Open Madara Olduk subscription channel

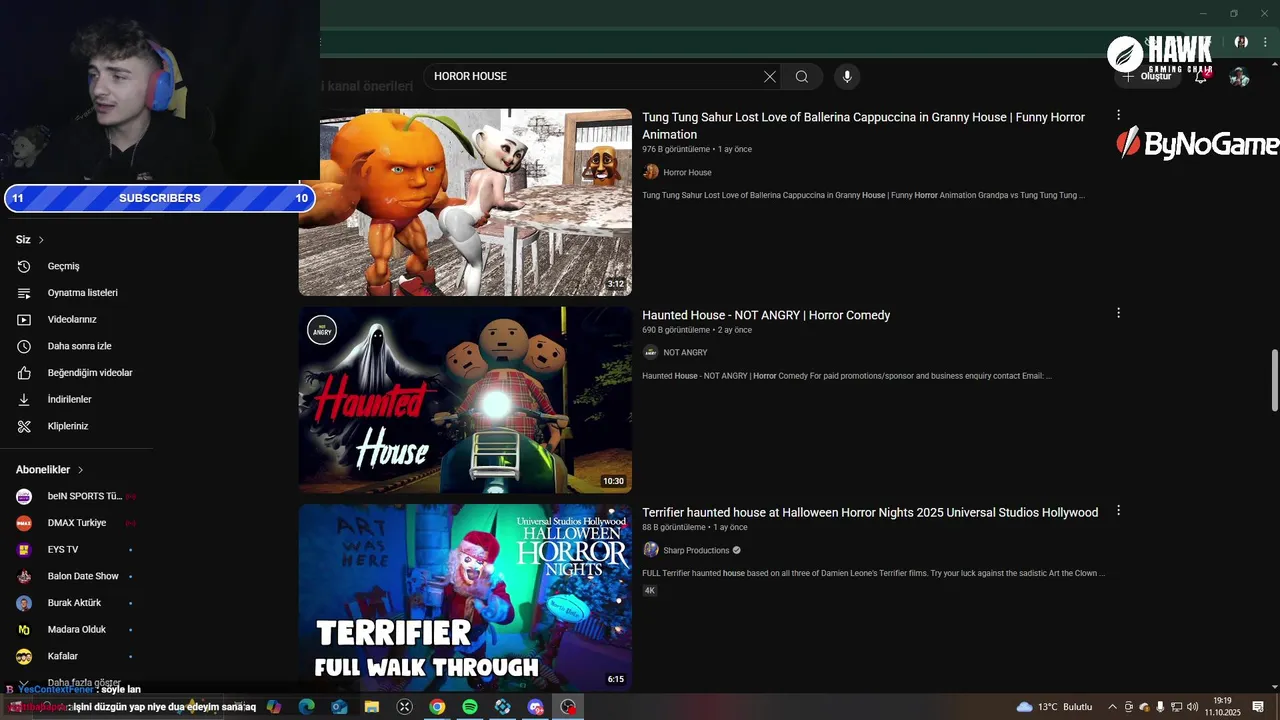(77, 629)
